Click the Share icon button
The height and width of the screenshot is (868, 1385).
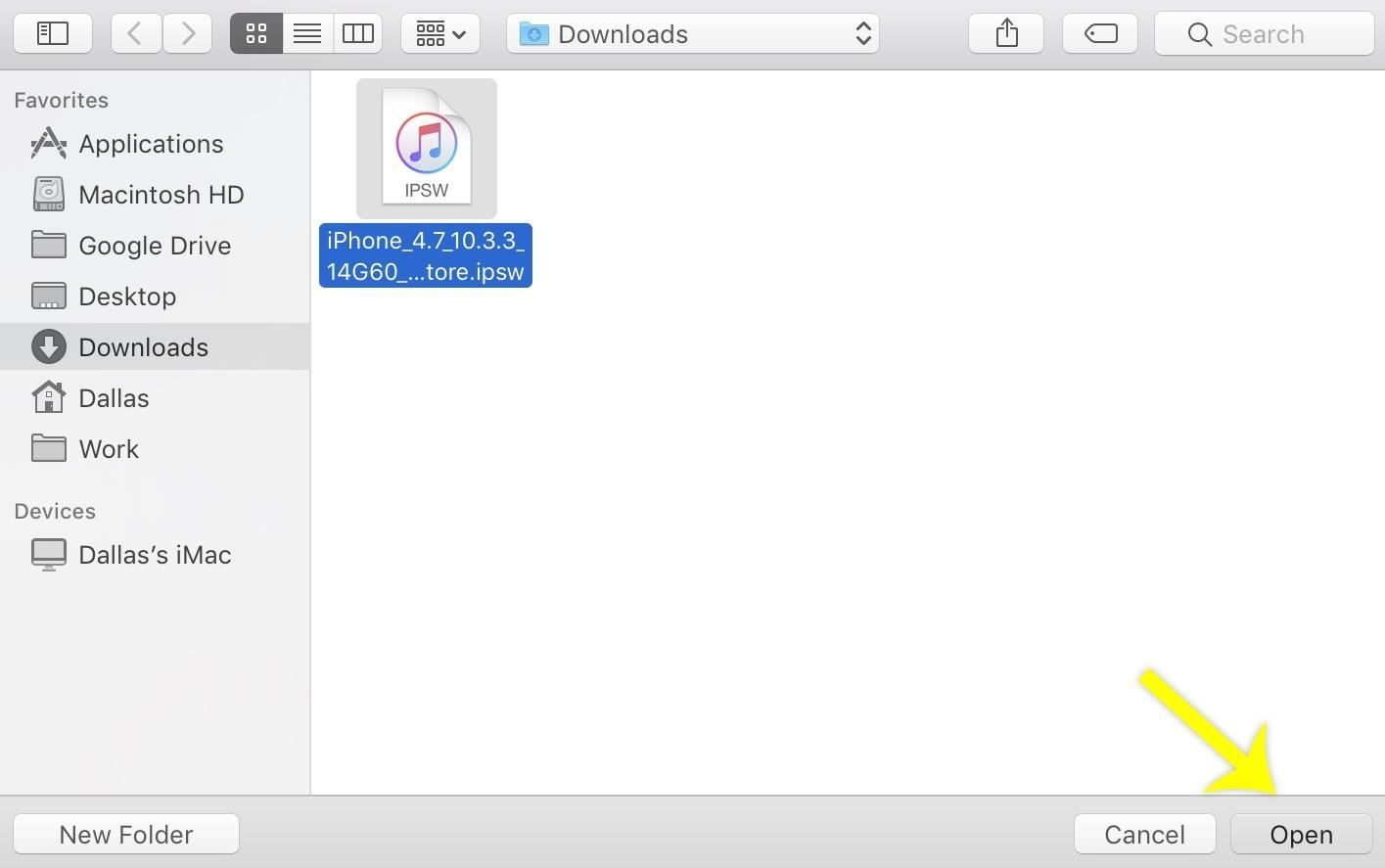click(x=1006, y=34)
